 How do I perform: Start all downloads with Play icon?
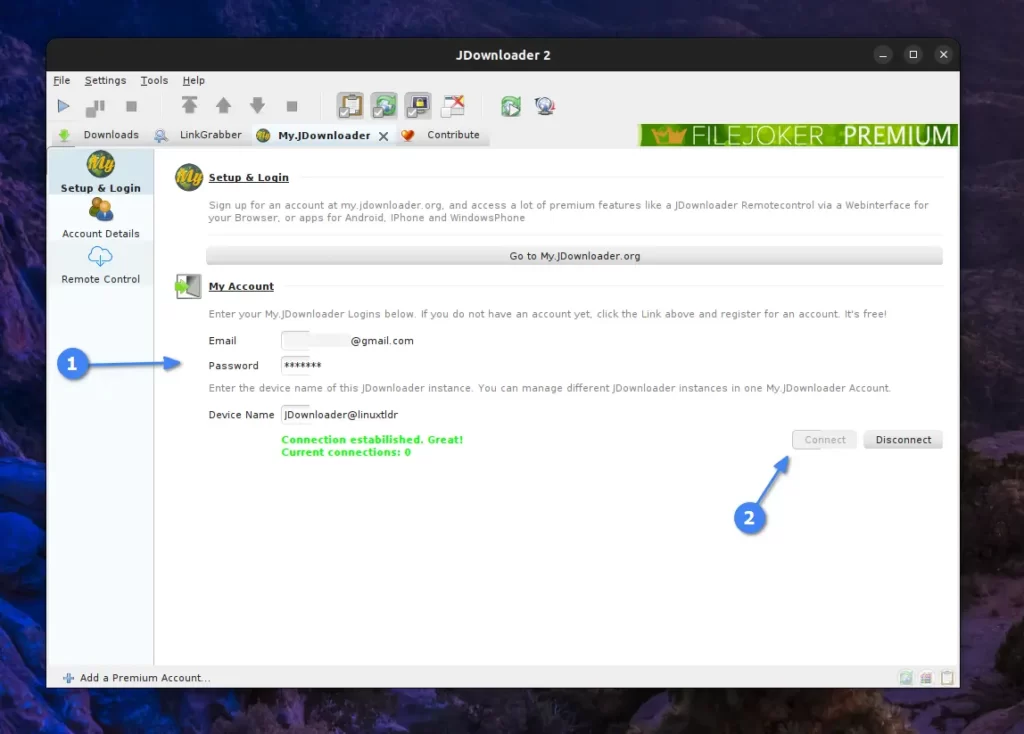pyautogui.click(x=63, y=106)
